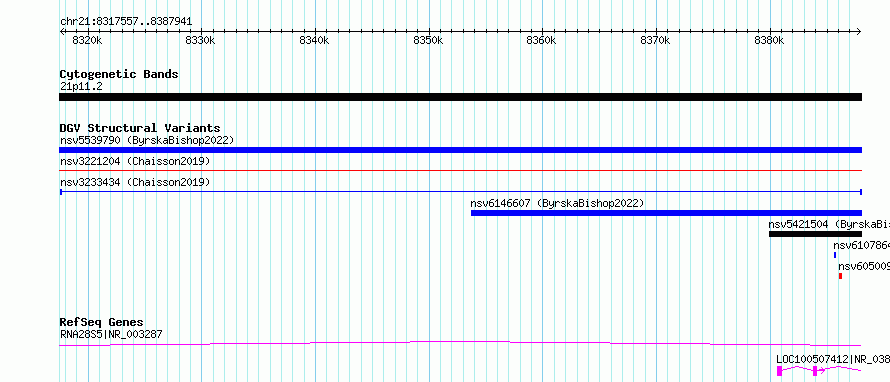This screenshot has height=382, width=890.
Task: Select the DGV Structural Variants track title
Action: [x=140, y=128]
